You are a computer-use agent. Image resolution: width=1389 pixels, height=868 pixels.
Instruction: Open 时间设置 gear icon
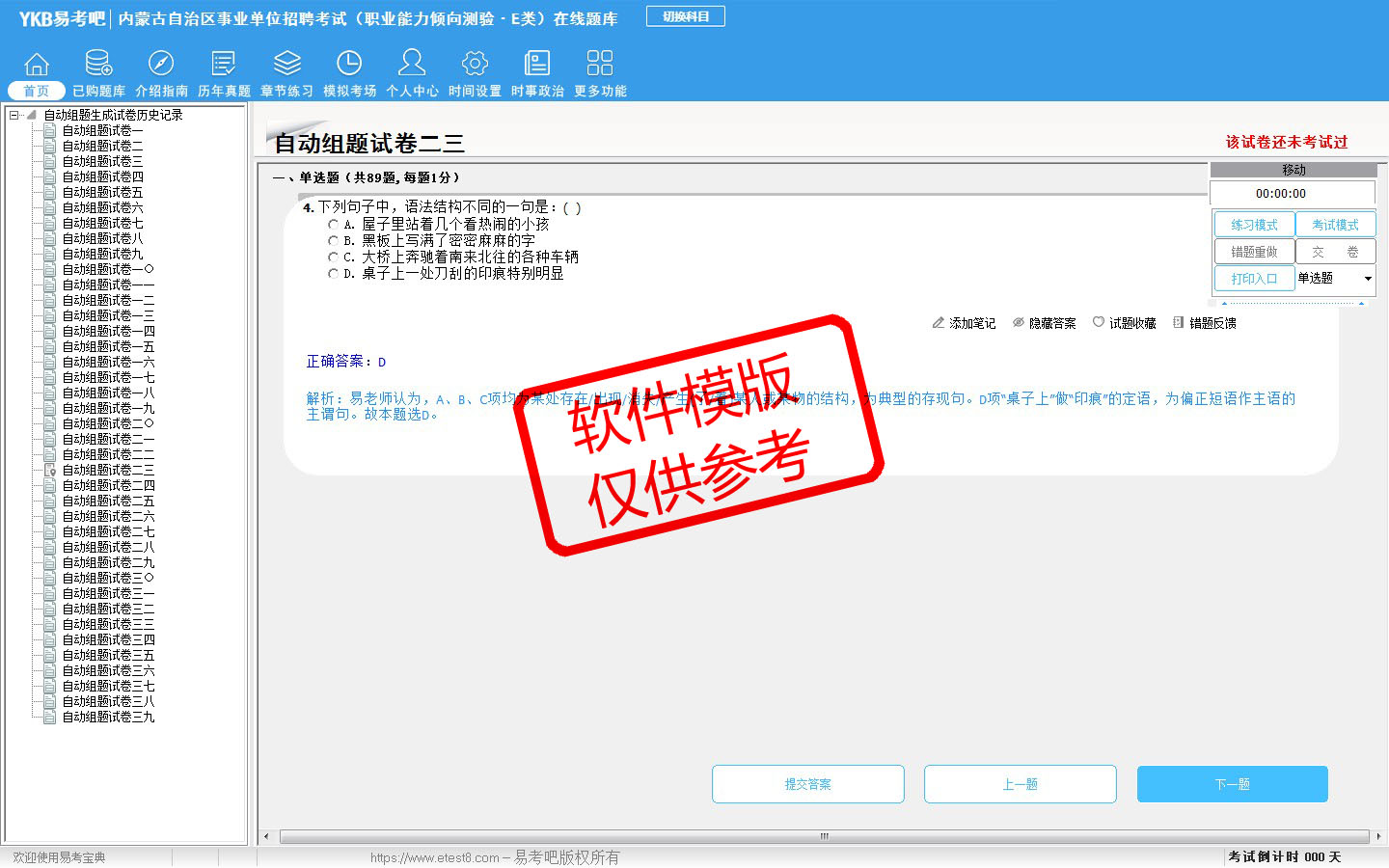475,65
